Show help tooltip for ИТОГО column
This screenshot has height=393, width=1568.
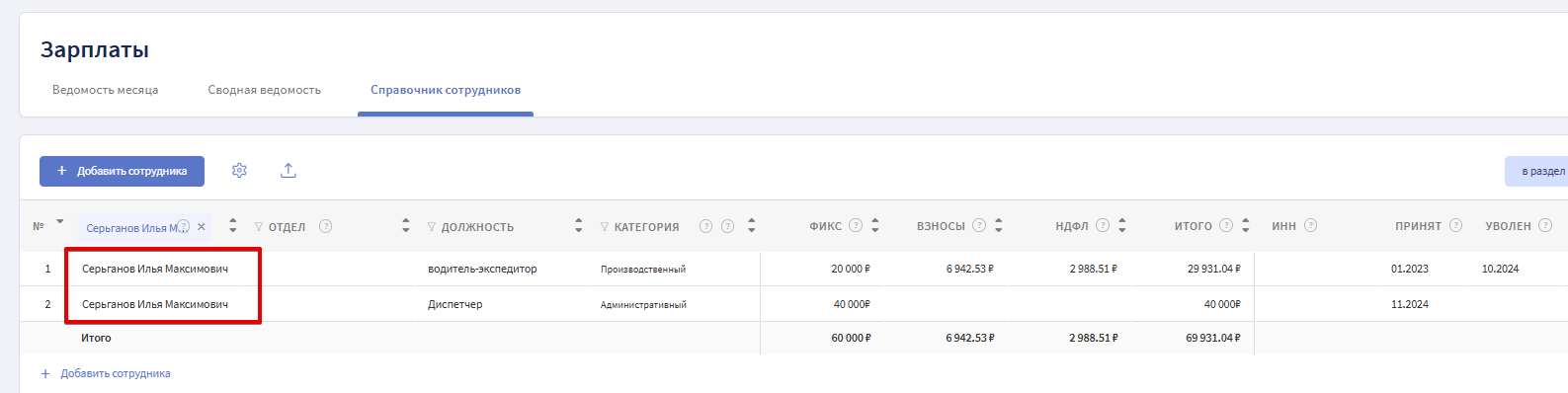coord(1226,225)
